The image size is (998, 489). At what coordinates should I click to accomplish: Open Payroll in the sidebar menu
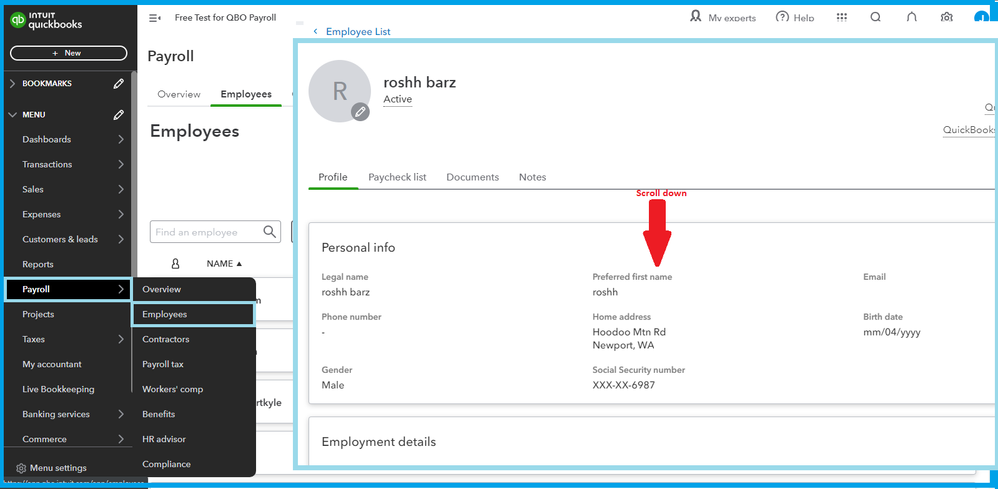(67, 290)
